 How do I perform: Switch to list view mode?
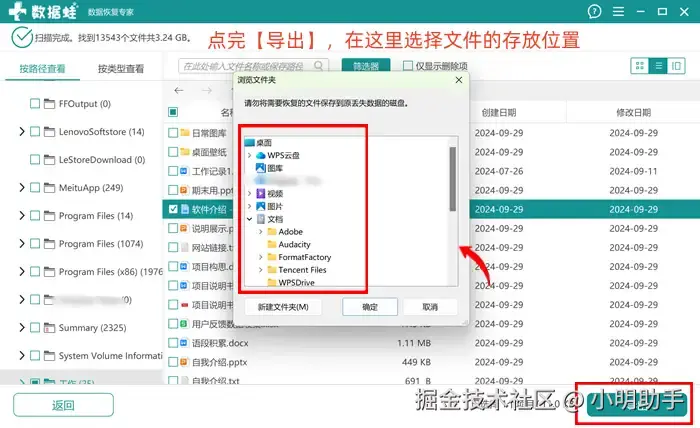coord(658,66)
